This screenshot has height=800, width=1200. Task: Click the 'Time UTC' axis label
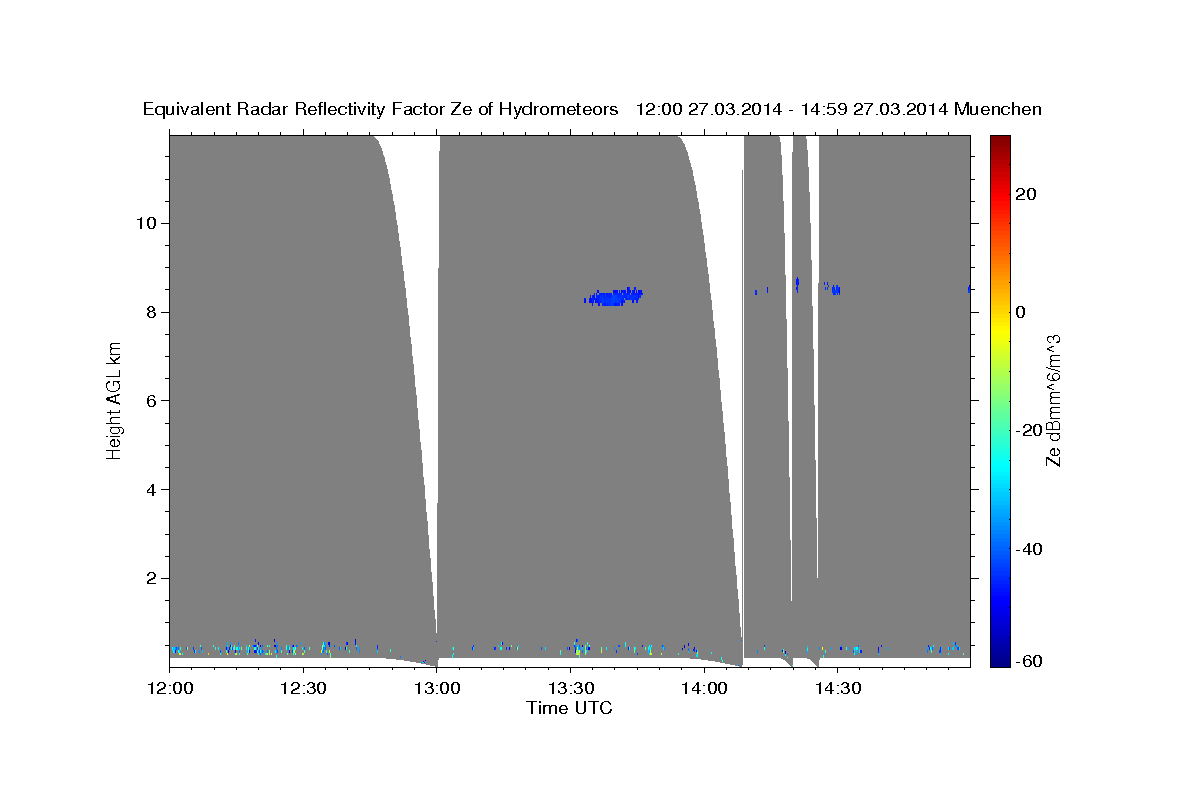click(x=569, y=708)
